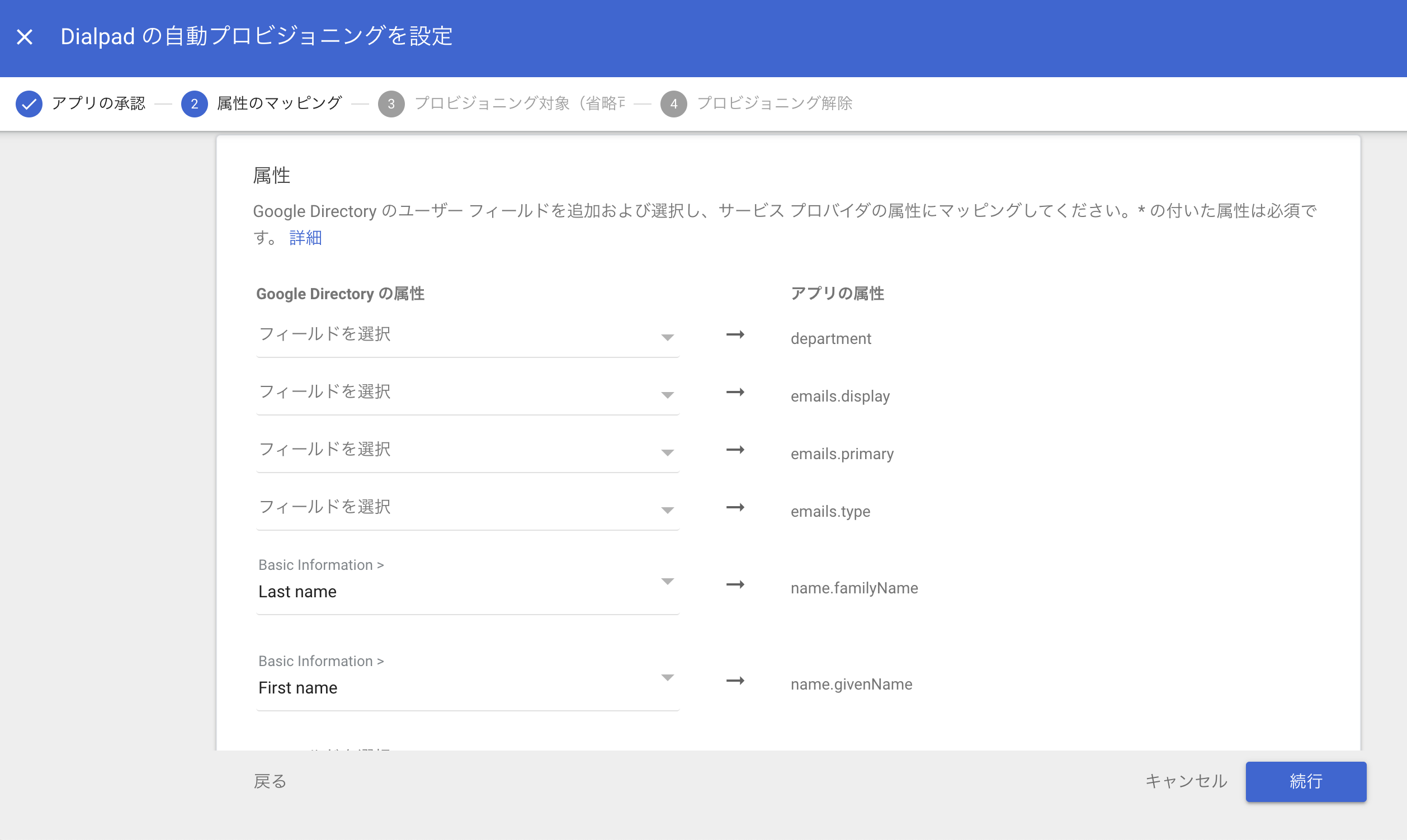Viewport: 1407px width, 840px height.
Task: Click mapping arrow next to name.givenName
Action: [735, 681]
